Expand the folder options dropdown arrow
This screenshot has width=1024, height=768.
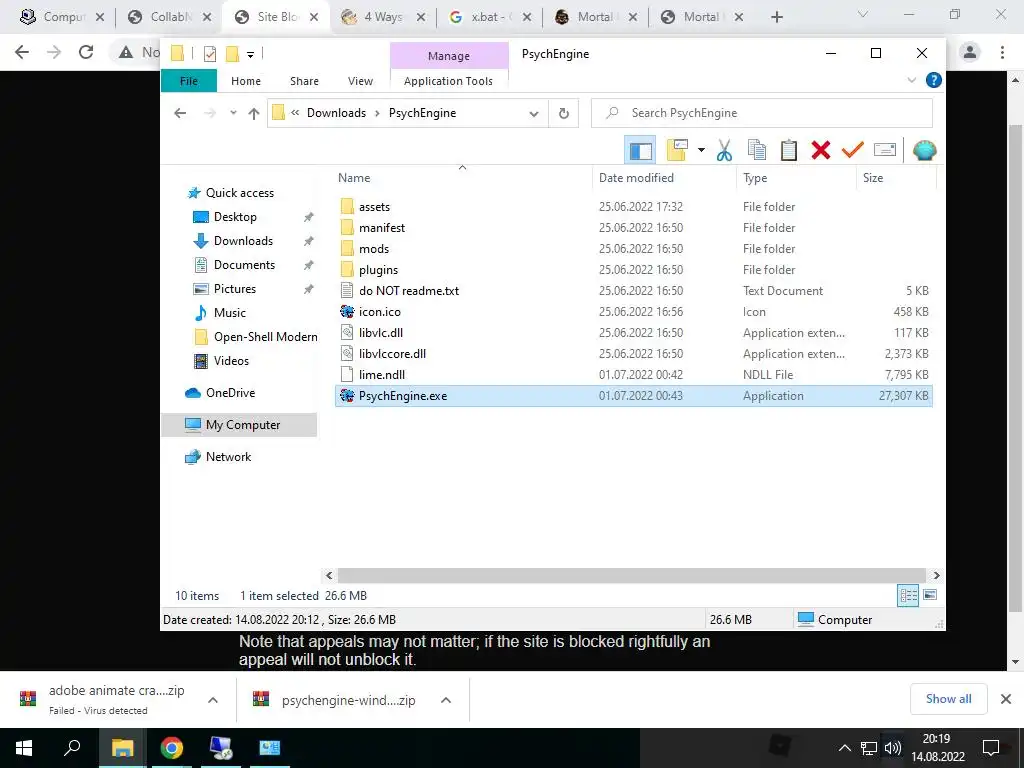pyautogui.click(x=701, y=151)
